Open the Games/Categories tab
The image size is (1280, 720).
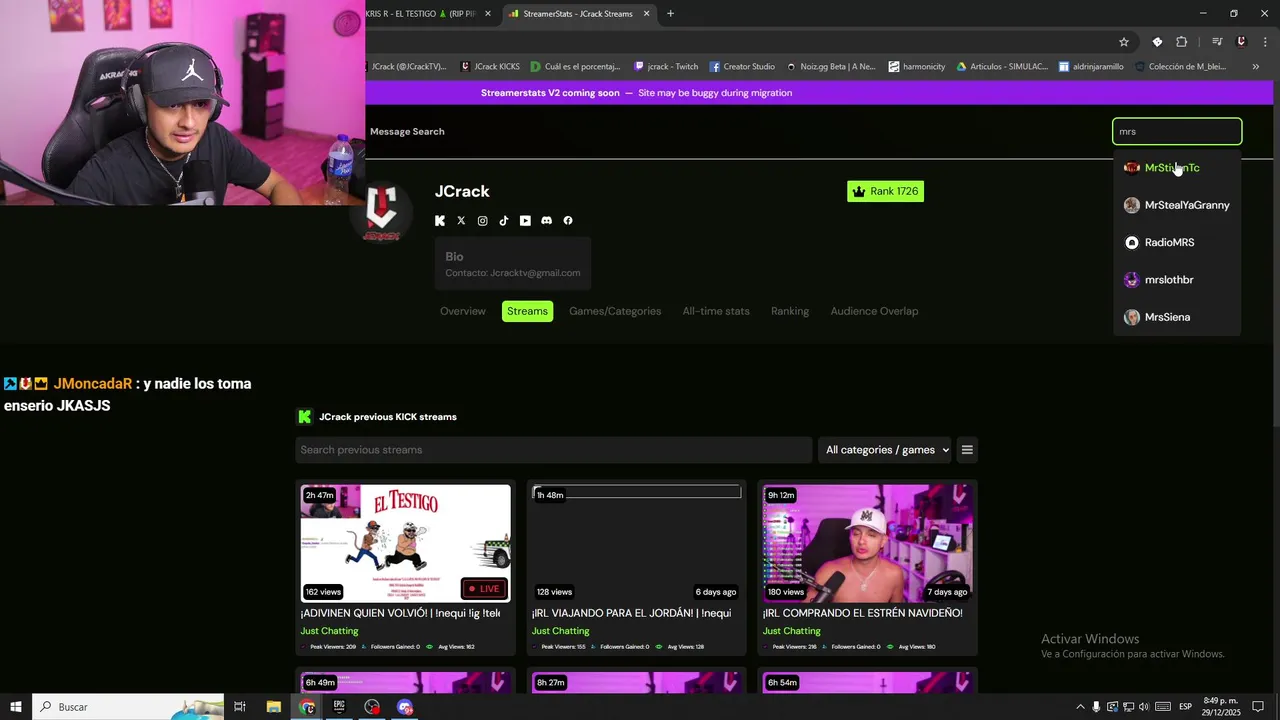(615, 311)
